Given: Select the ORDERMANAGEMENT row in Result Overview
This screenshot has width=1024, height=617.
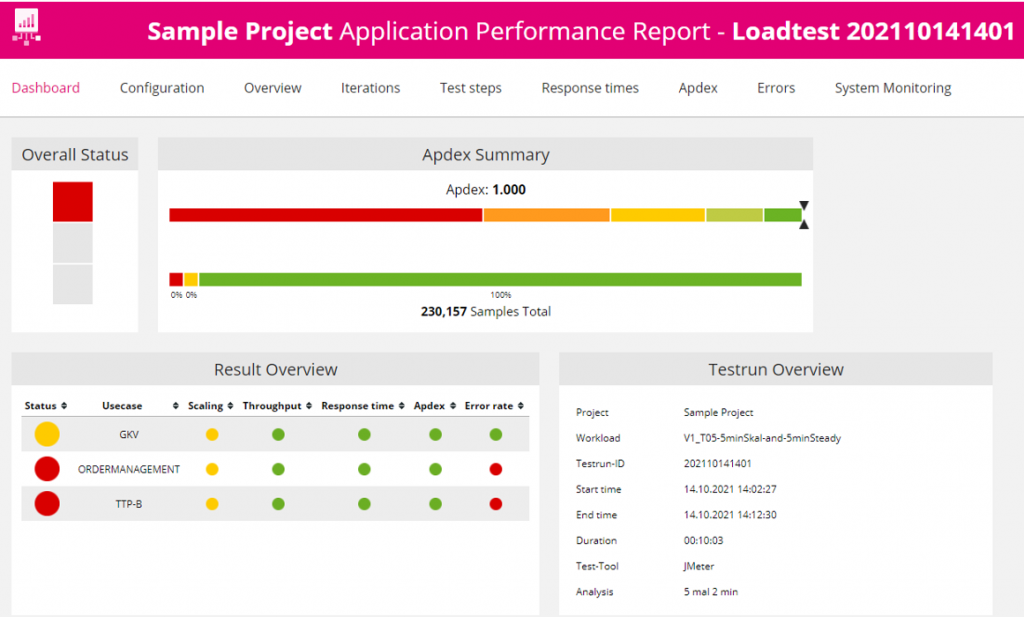Looking at the screenshot, I should (x=130, y=468).
